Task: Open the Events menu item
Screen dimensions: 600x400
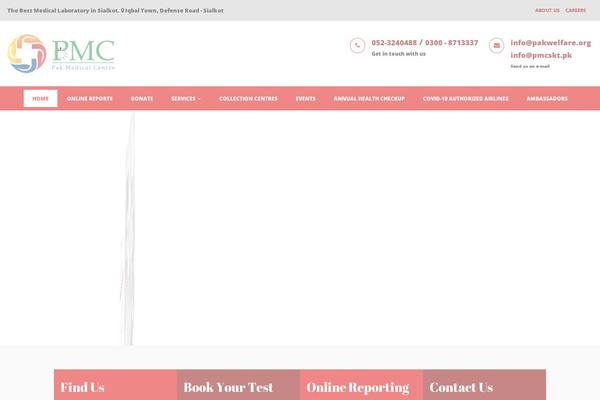Action: tap(305, 98)
